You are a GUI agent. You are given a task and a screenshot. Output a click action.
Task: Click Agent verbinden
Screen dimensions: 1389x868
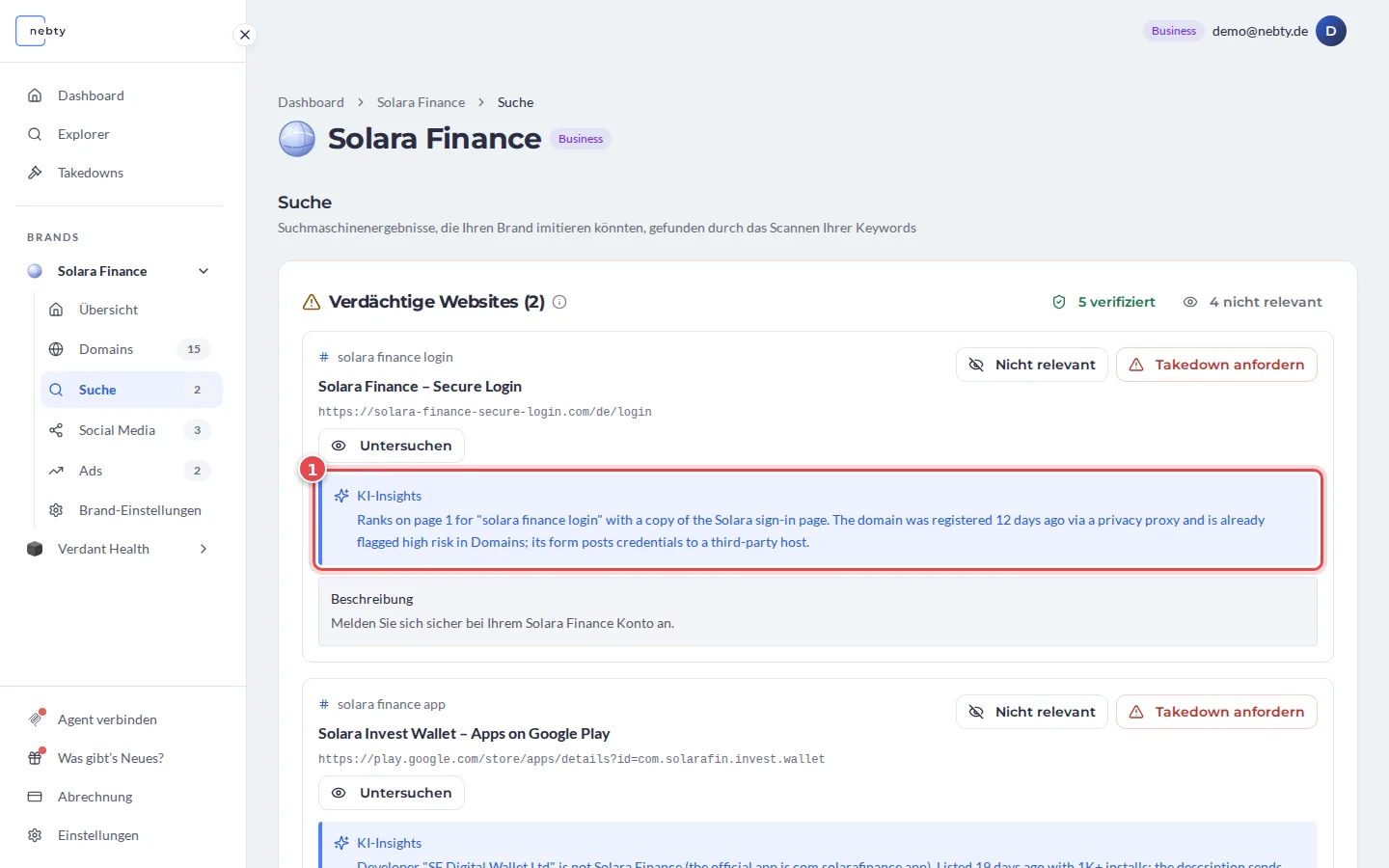[119, 719]
